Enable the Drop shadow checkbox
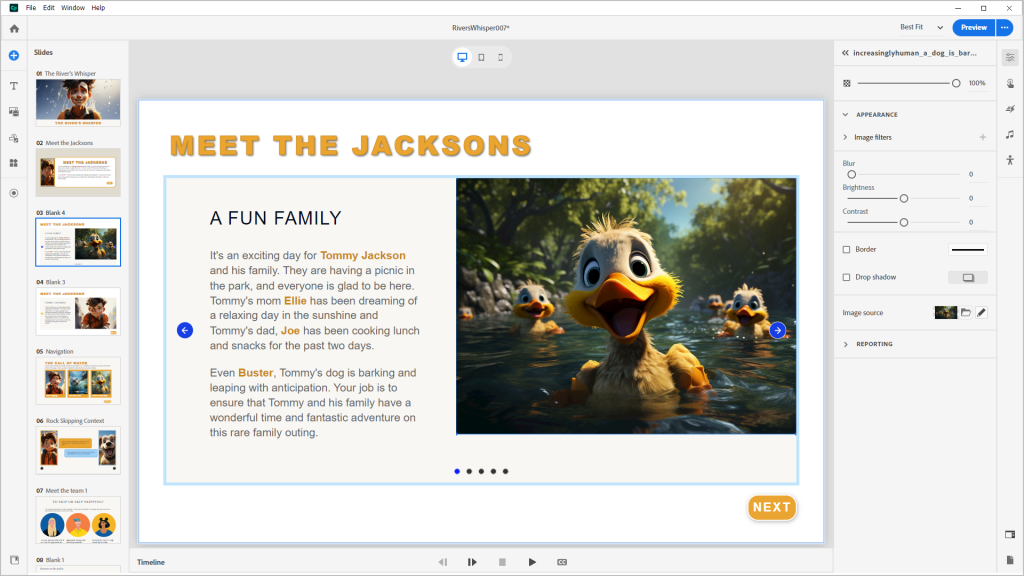The width and height of the screenshot is (1024, 576). [847, 277]
